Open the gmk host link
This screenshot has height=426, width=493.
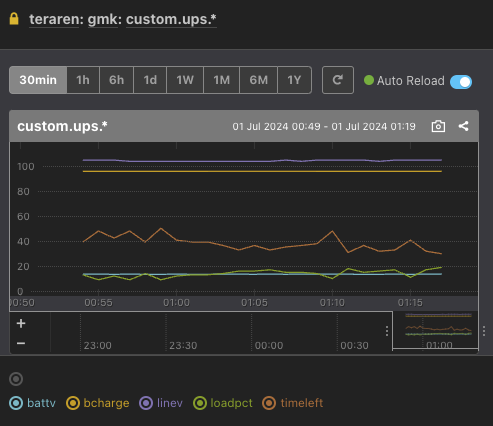coord(103,19)
